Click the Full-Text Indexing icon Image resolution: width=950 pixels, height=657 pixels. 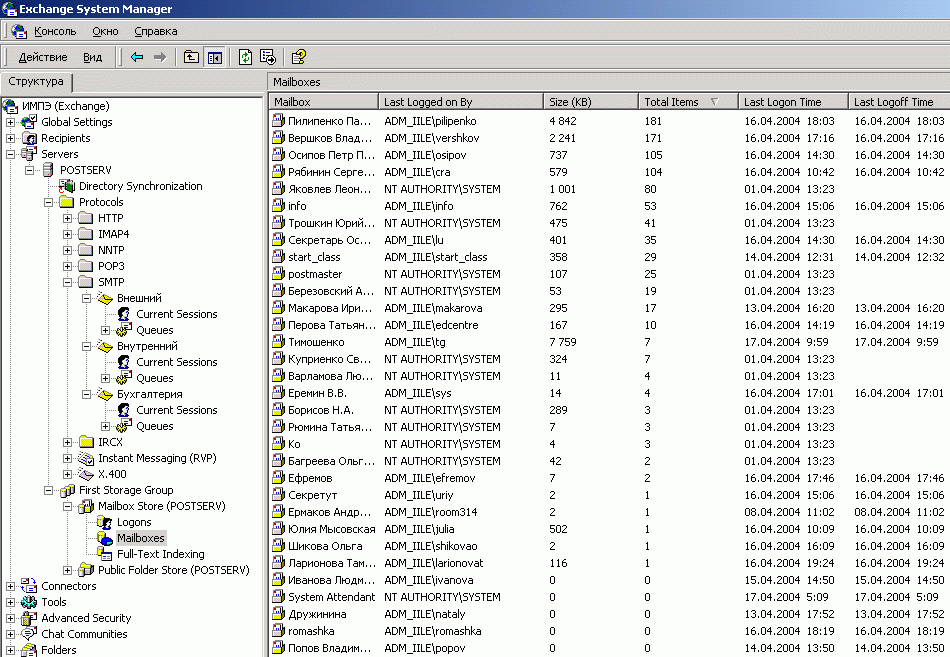105,554
